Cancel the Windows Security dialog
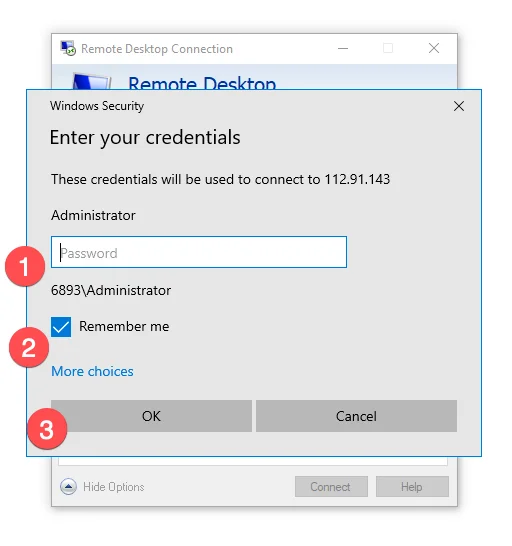This screenshot has height=546, width=512. pos(356,416)
